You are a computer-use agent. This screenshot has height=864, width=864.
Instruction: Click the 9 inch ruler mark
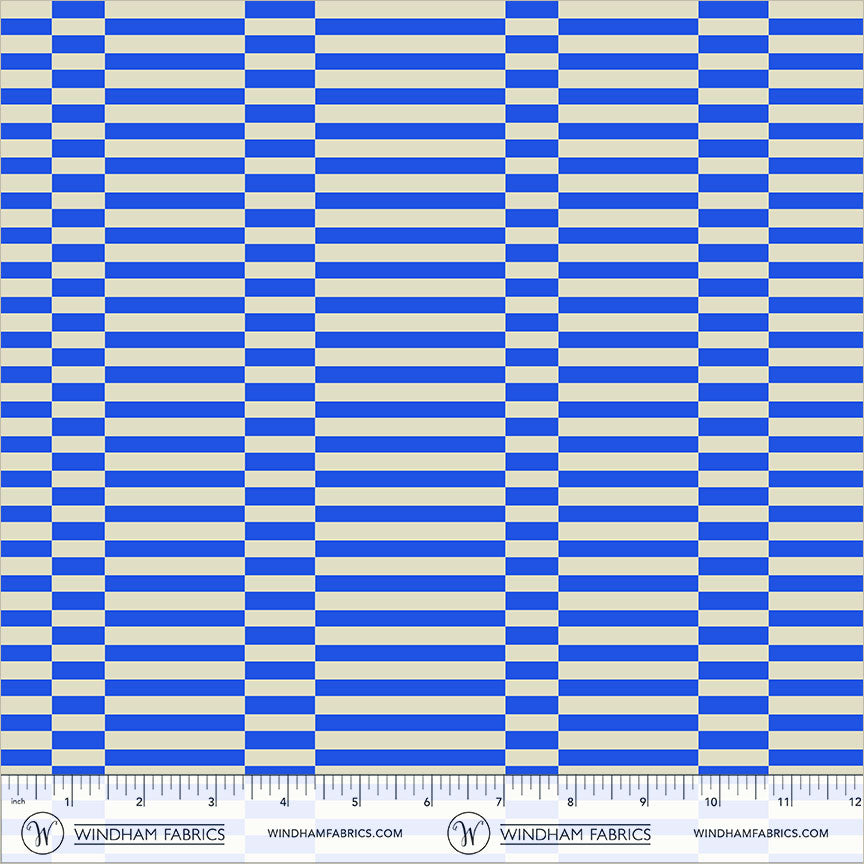(x=642, y=802)
